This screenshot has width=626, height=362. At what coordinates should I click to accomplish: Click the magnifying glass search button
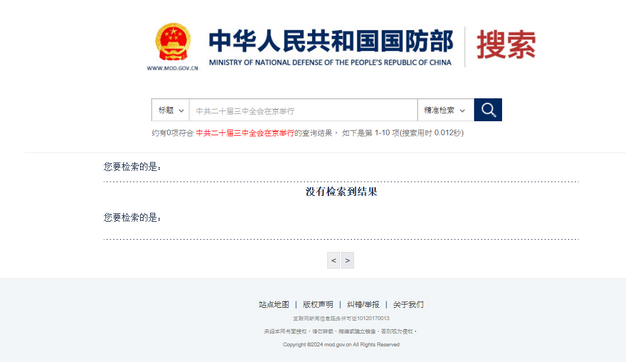coord(488,110)
